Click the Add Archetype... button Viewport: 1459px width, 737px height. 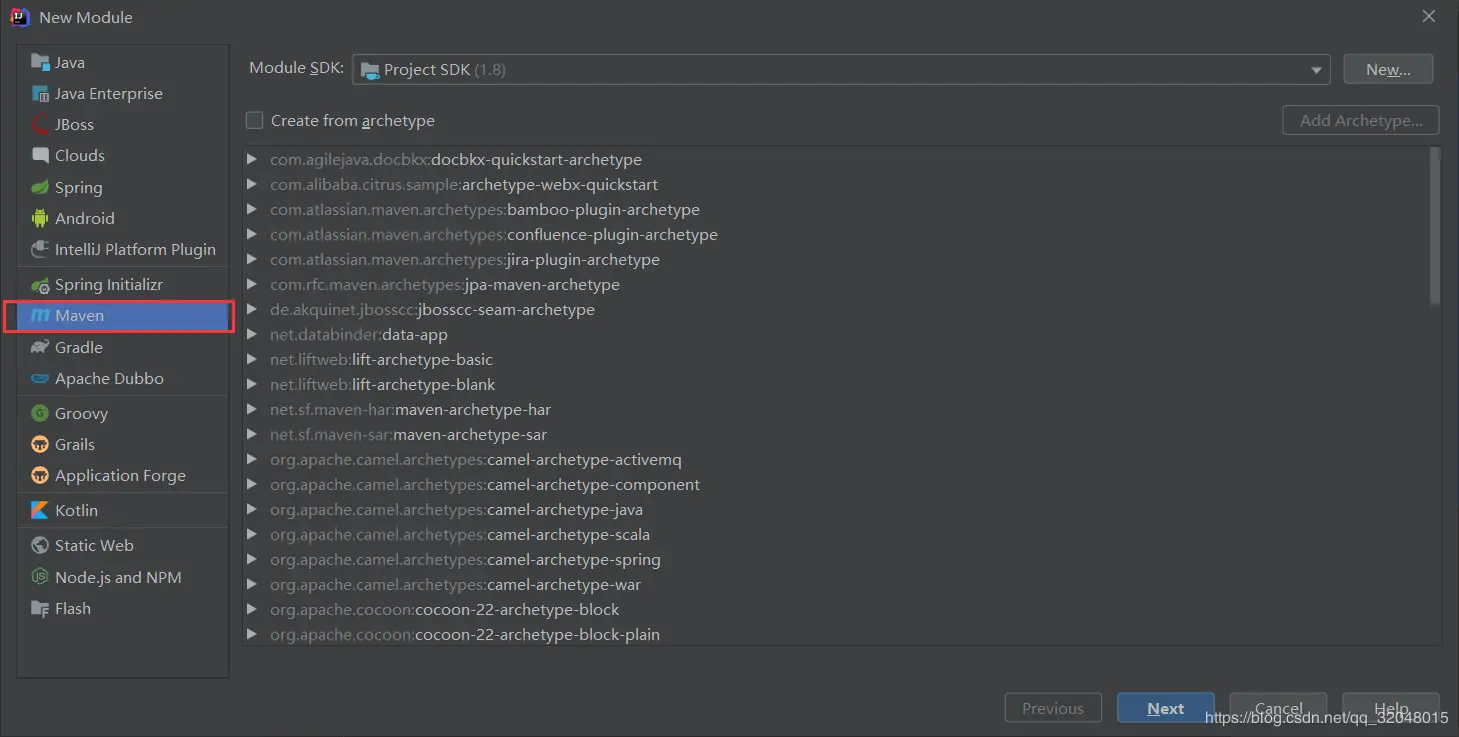1360,120
